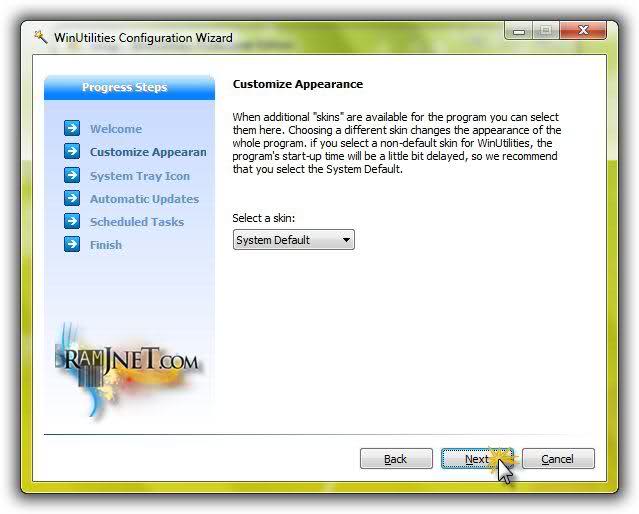Click the arrow icon beside Welcome
The width and height of the screenshot is (639, 514).
(x=71, y=129)
